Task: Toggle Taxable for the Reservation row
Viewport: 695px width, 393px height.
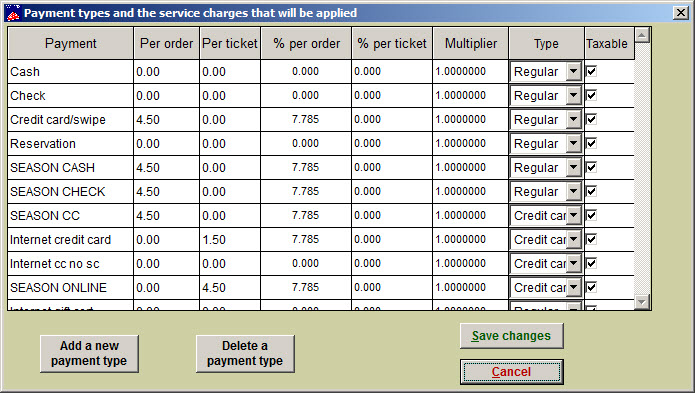Action: click(x=591, y=143)
